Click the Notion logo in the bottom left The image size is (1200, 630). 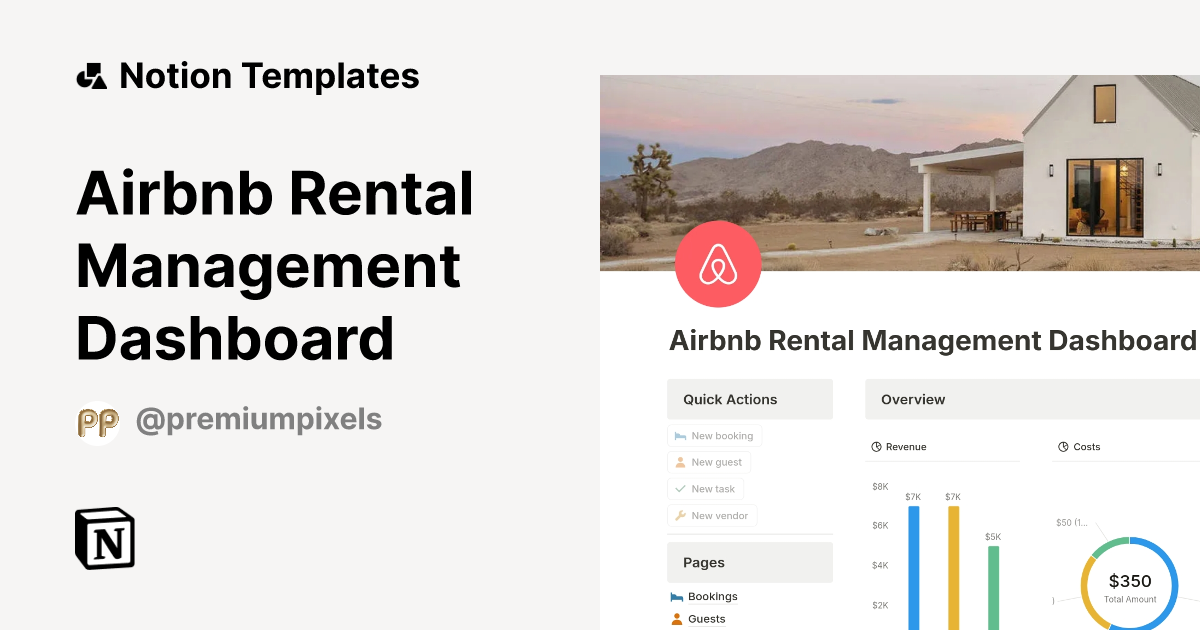(x=104, y=539)
